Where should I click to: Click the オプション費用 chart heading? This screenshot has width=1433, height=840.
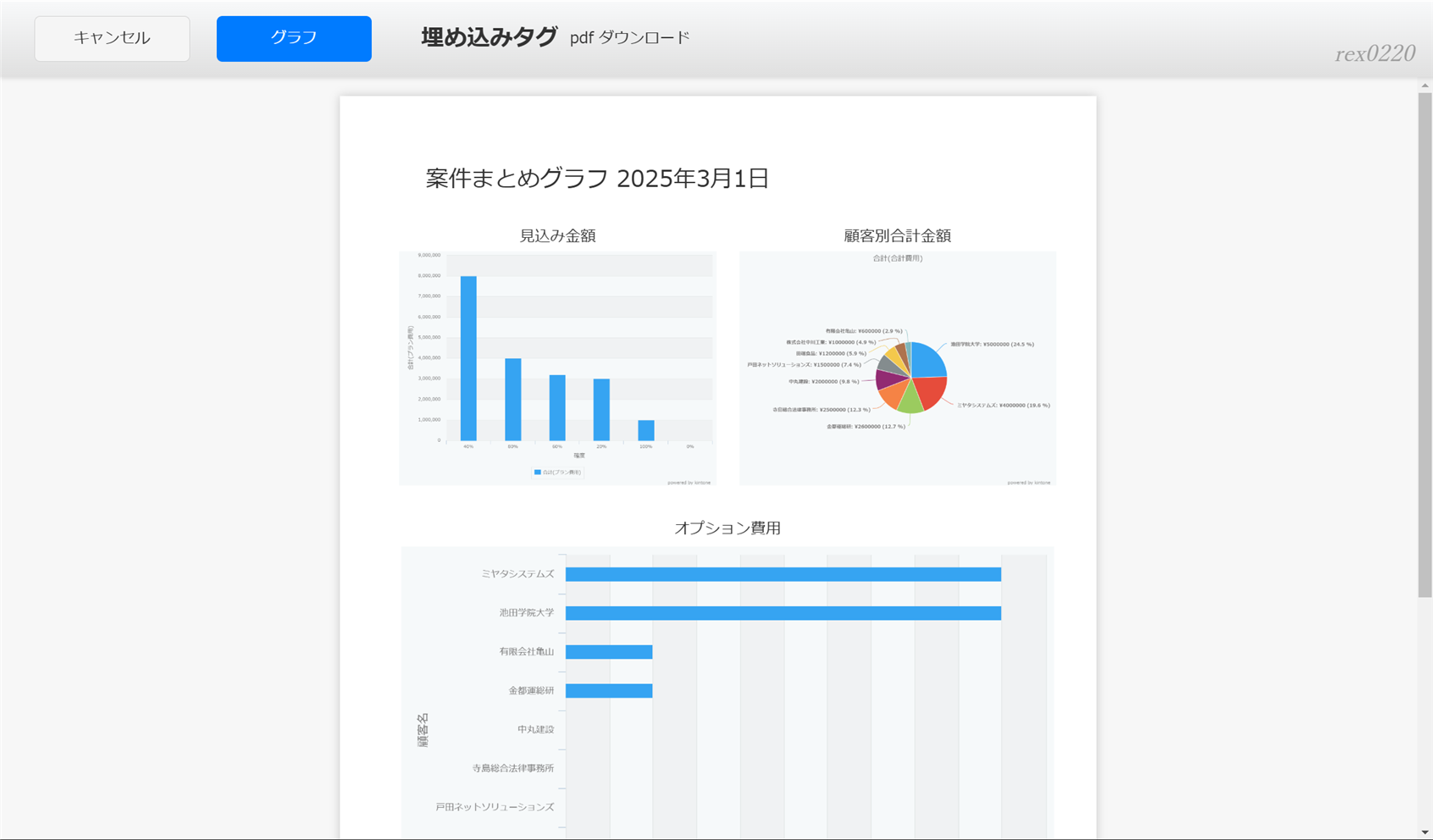coord(728,528)
